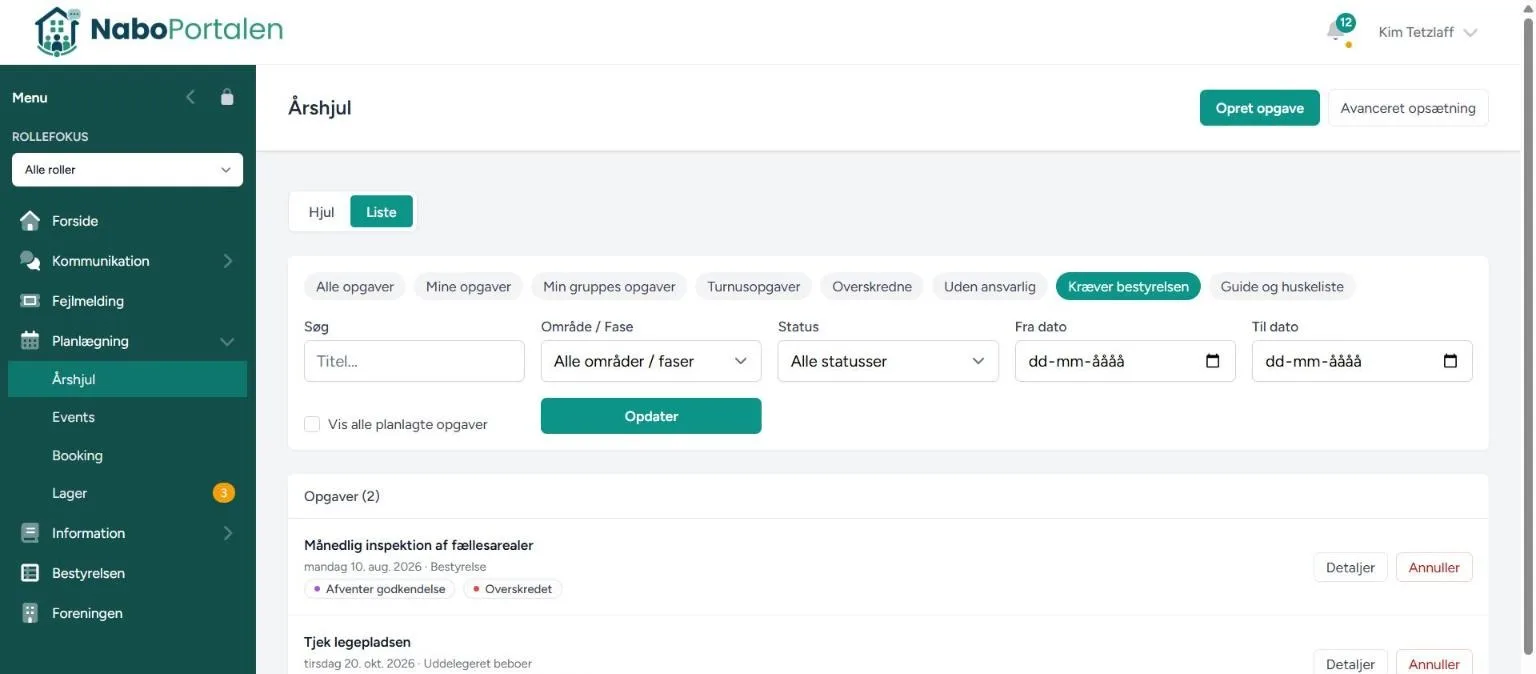Open the Alle statusser dropdown
1536x674 pixels.
888,361
